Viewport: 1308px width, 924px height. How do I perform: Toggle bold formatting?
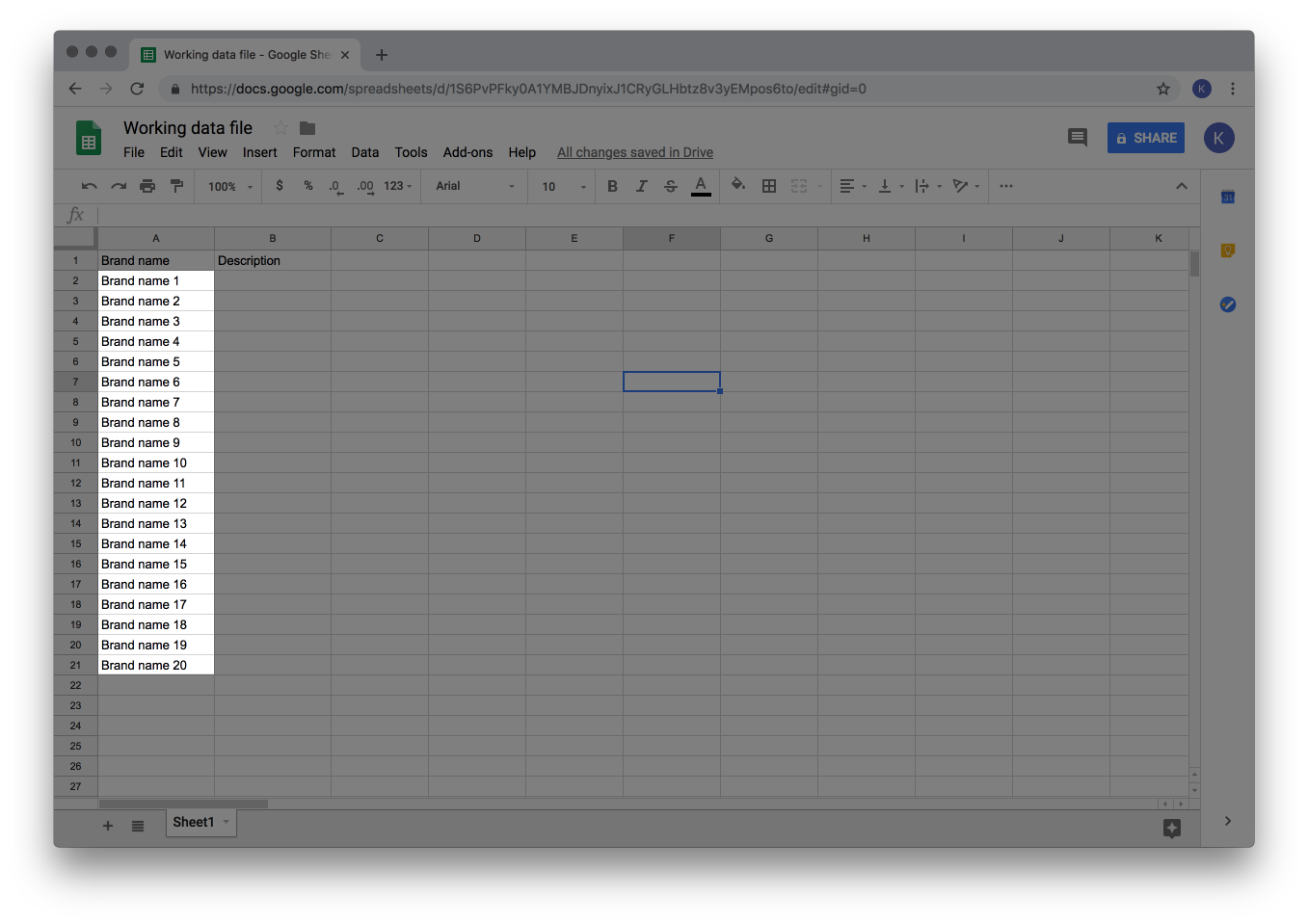(612, 186)
